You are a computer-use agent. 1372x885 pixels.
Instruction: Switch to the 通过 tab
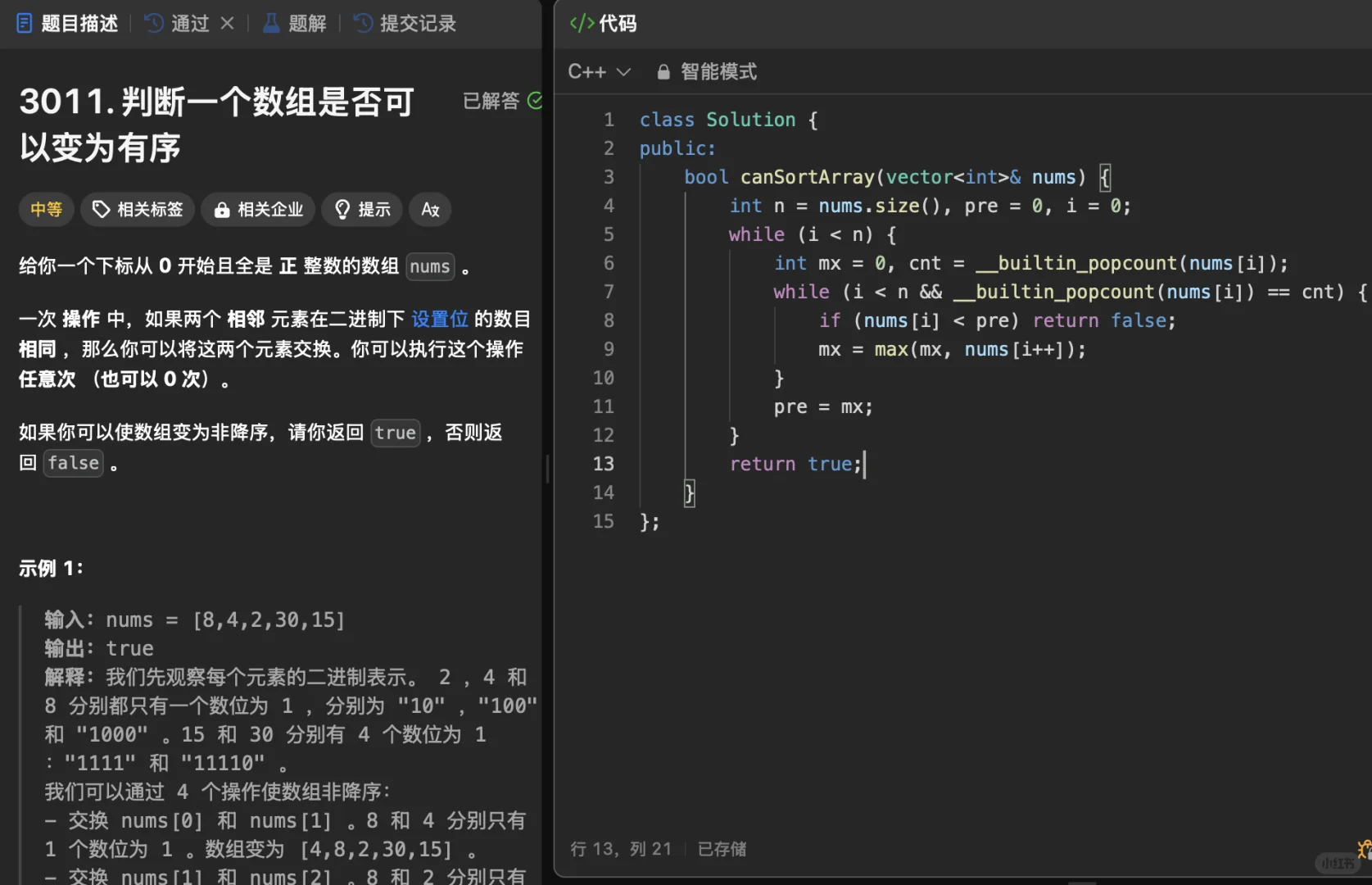point(179,23)
